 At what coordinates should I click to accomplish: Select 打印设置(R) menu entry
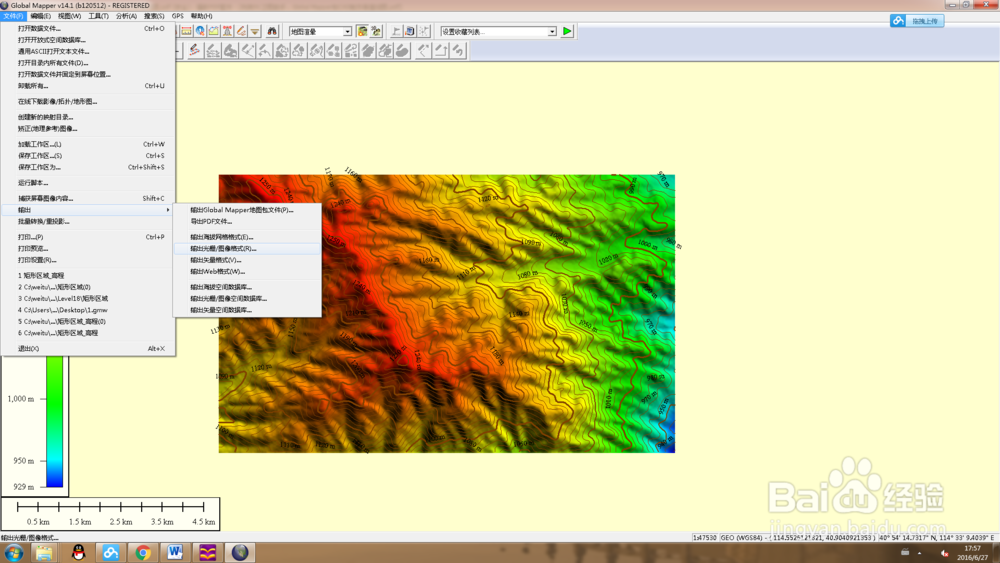[88, 260]
